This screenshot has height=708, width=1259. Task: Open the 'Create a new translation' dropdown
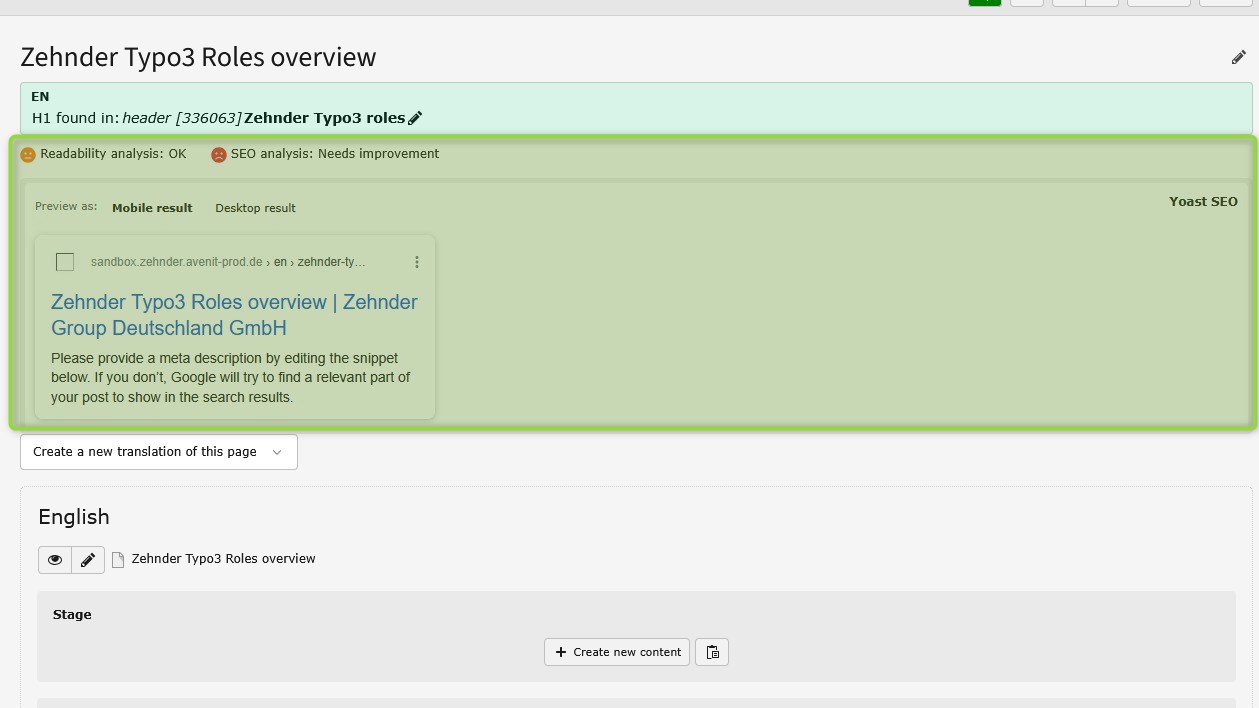coord(159,452)
